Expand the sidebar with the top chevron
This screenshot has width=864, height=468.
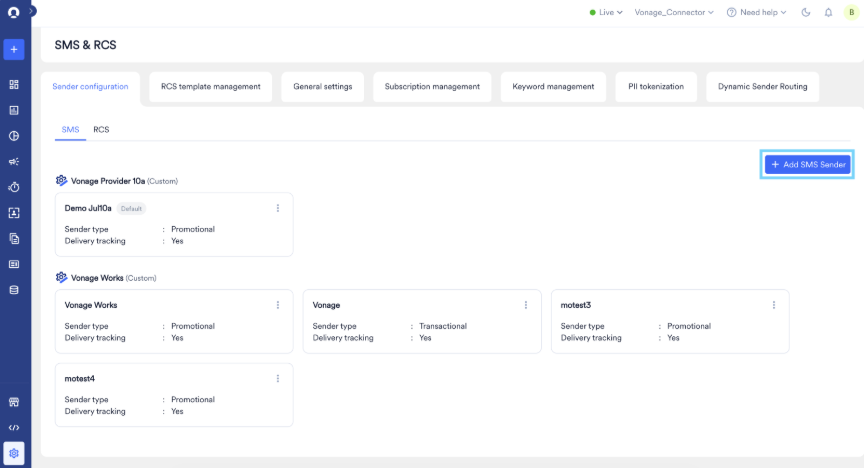click(x=32, y=10)
